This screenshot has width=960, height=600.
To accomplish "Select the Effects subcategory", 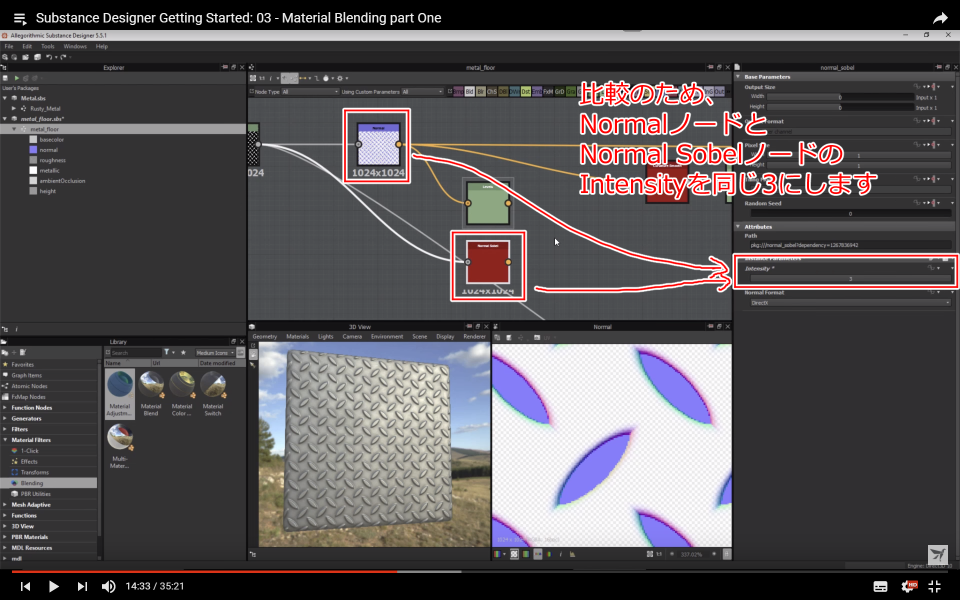I will 29,462.
